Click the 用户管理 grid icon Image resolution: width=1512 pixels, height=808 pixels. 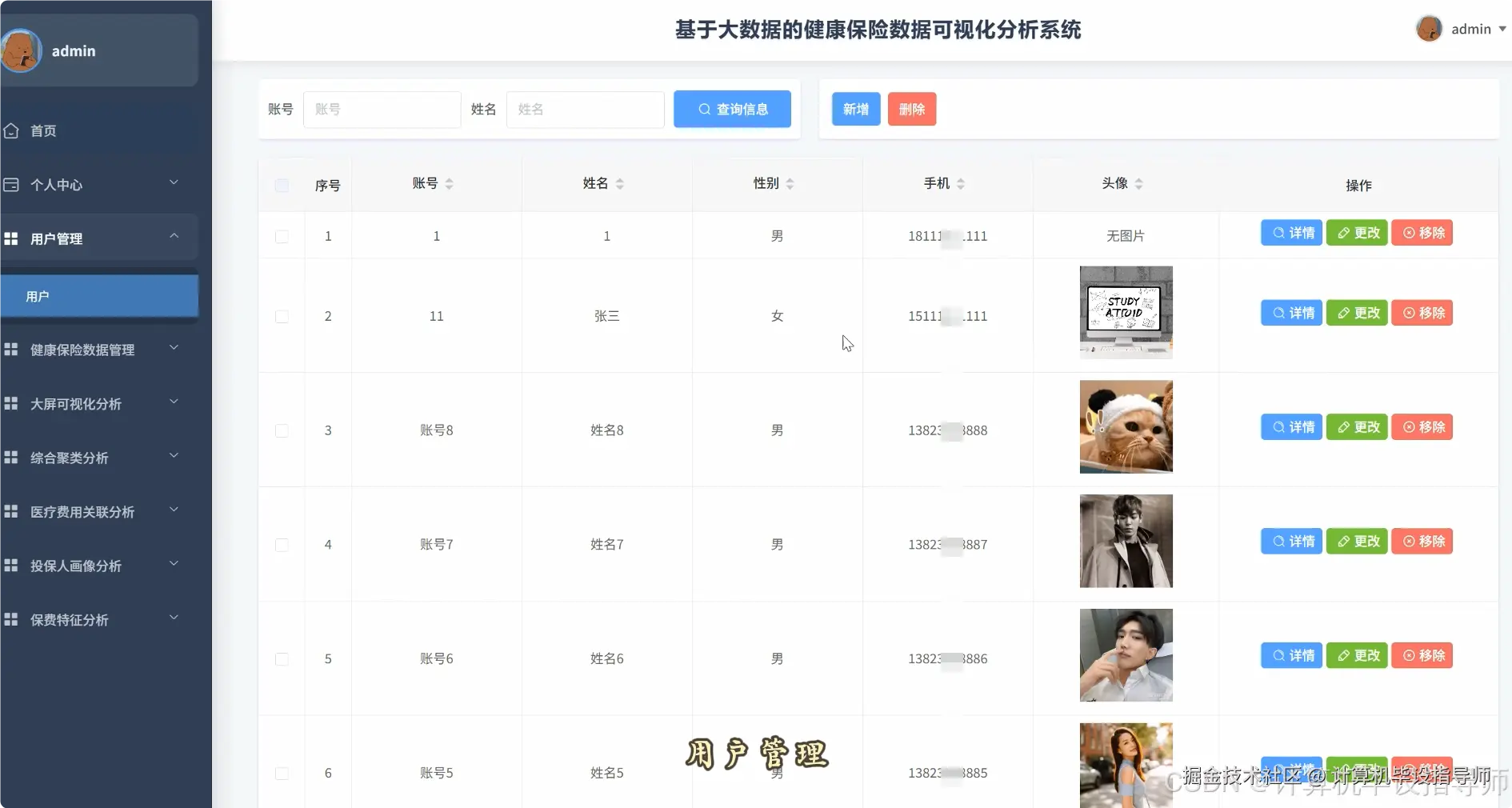coord(11,238)
